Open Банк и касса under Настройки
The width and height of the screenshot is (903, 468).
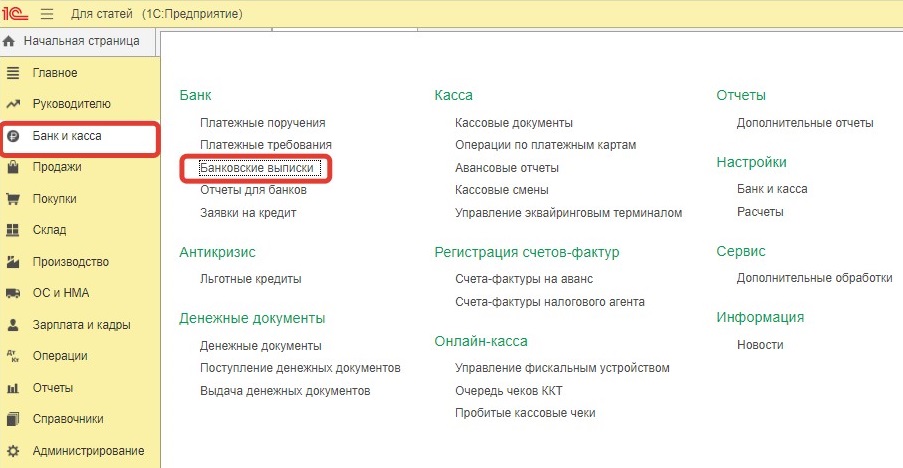click(772, 189)
